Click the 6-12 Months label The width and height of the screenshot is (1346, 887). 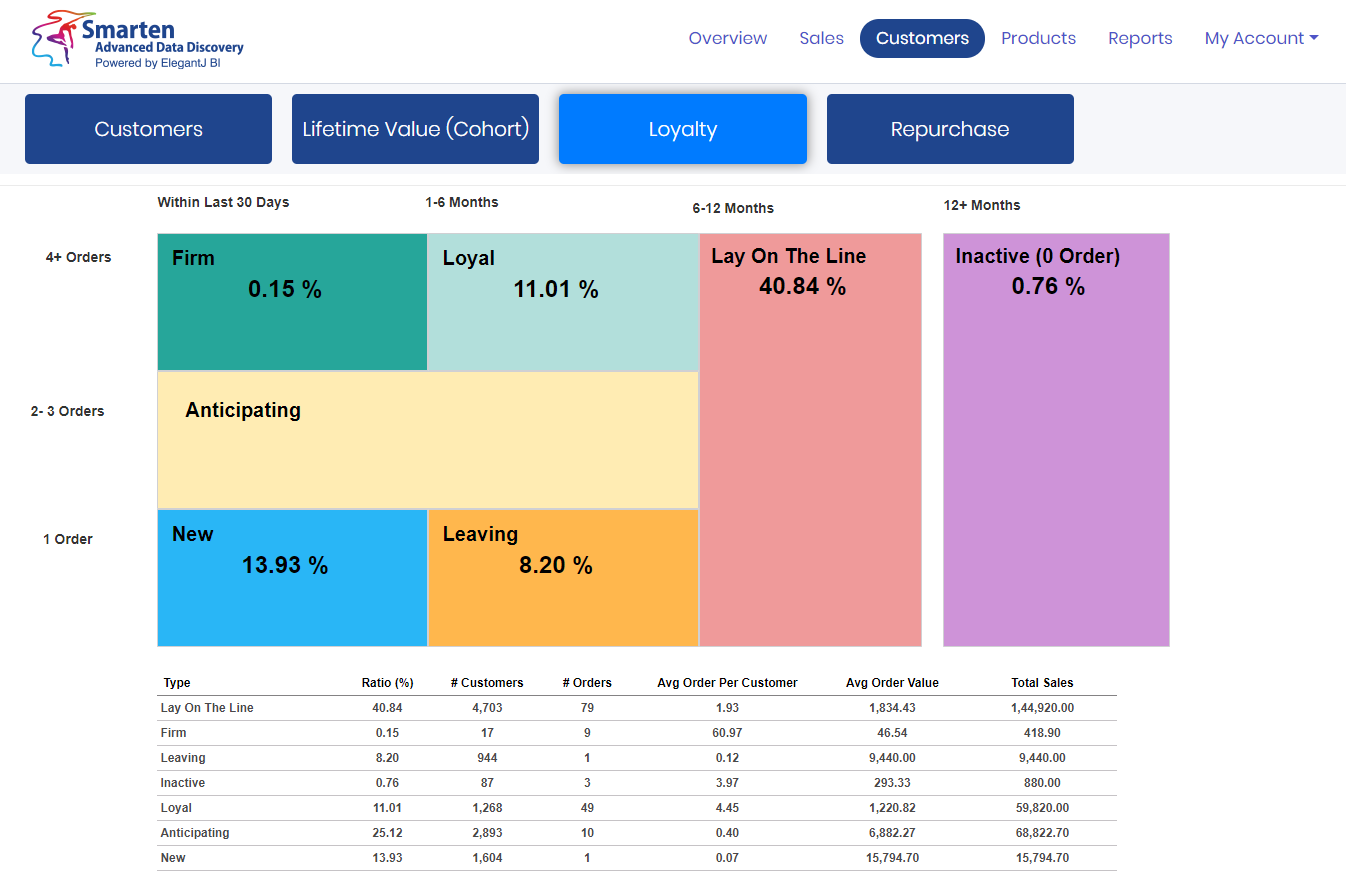click(733, 208)
